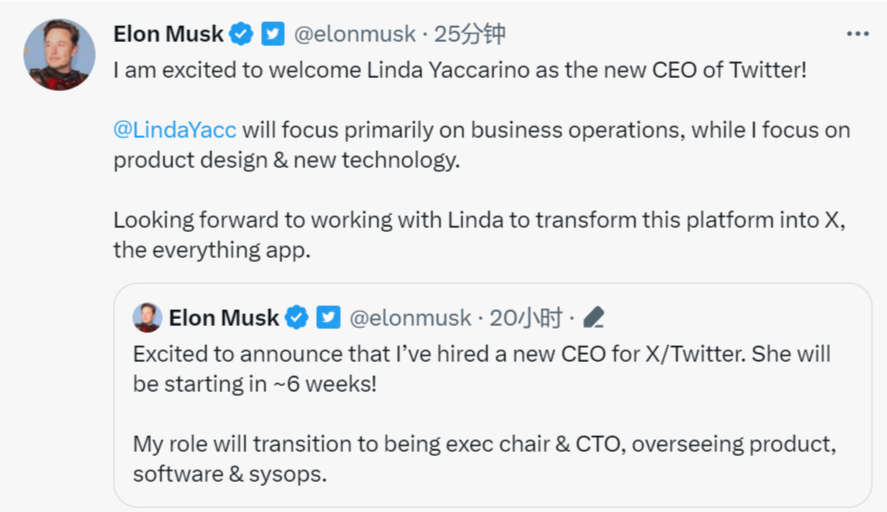Open the @LindaYacc mention link
The image size is (887, 512).
[174, 131]
